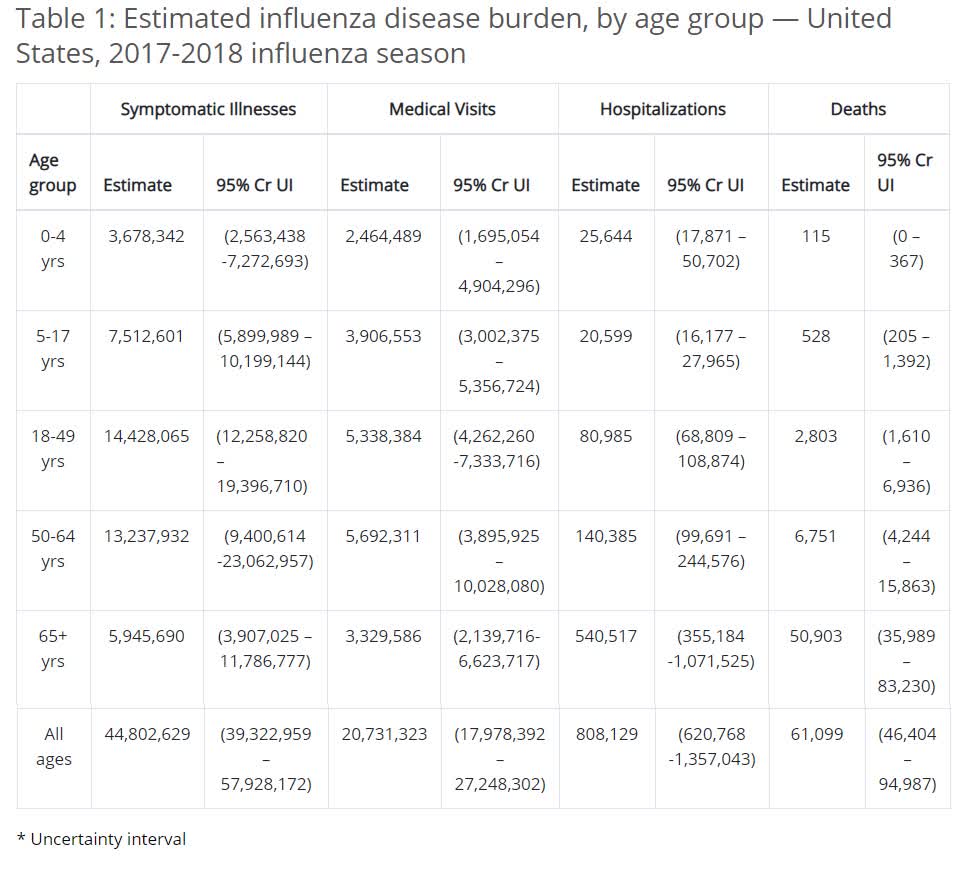
Task: Click the Symptomatic Illnesses column header
Action: click(208, 109)
